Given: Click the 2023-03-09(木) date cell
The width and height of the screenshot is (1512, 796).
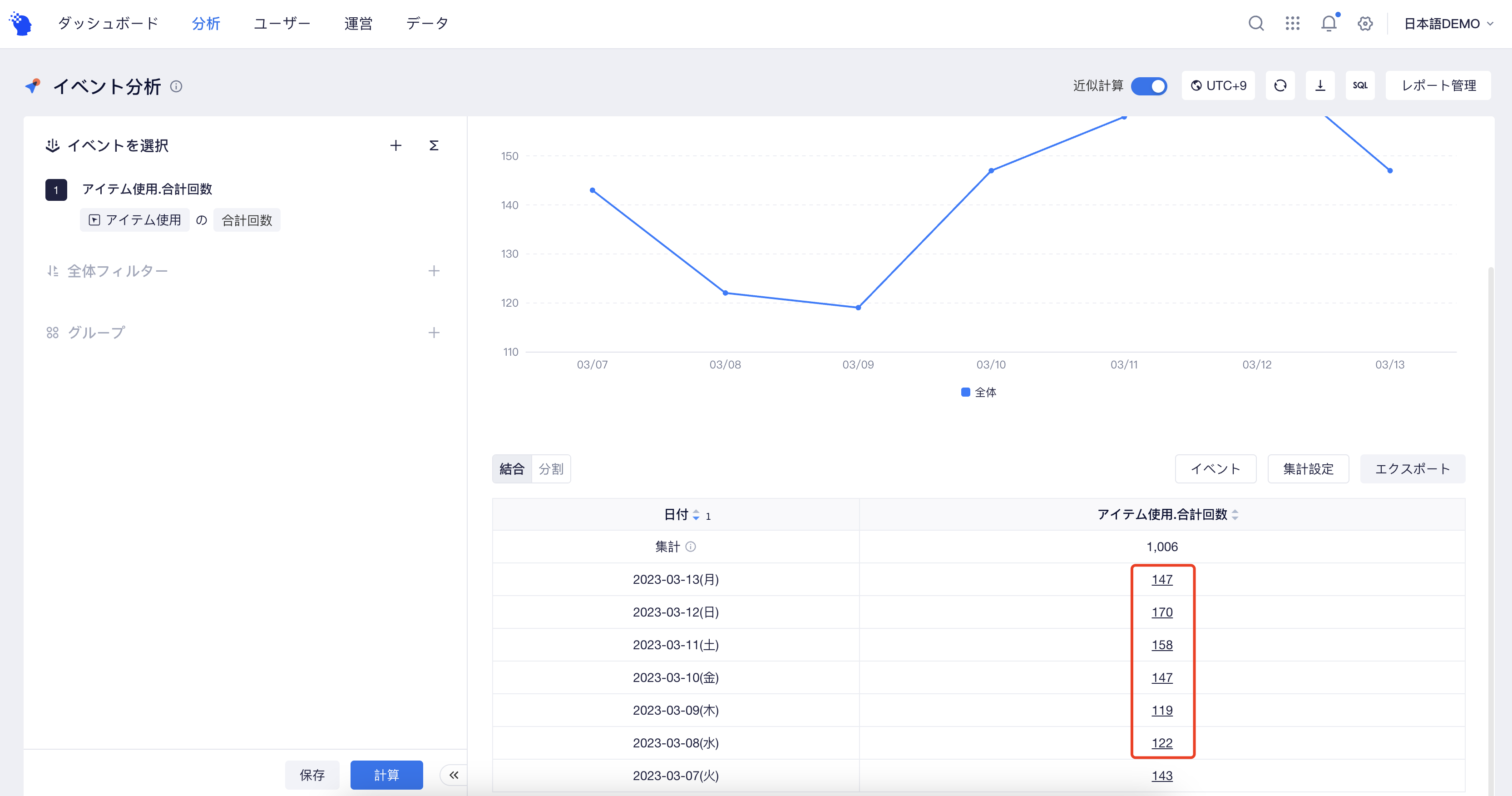Looking at the screenshot, I should click(x=676, y=711).
